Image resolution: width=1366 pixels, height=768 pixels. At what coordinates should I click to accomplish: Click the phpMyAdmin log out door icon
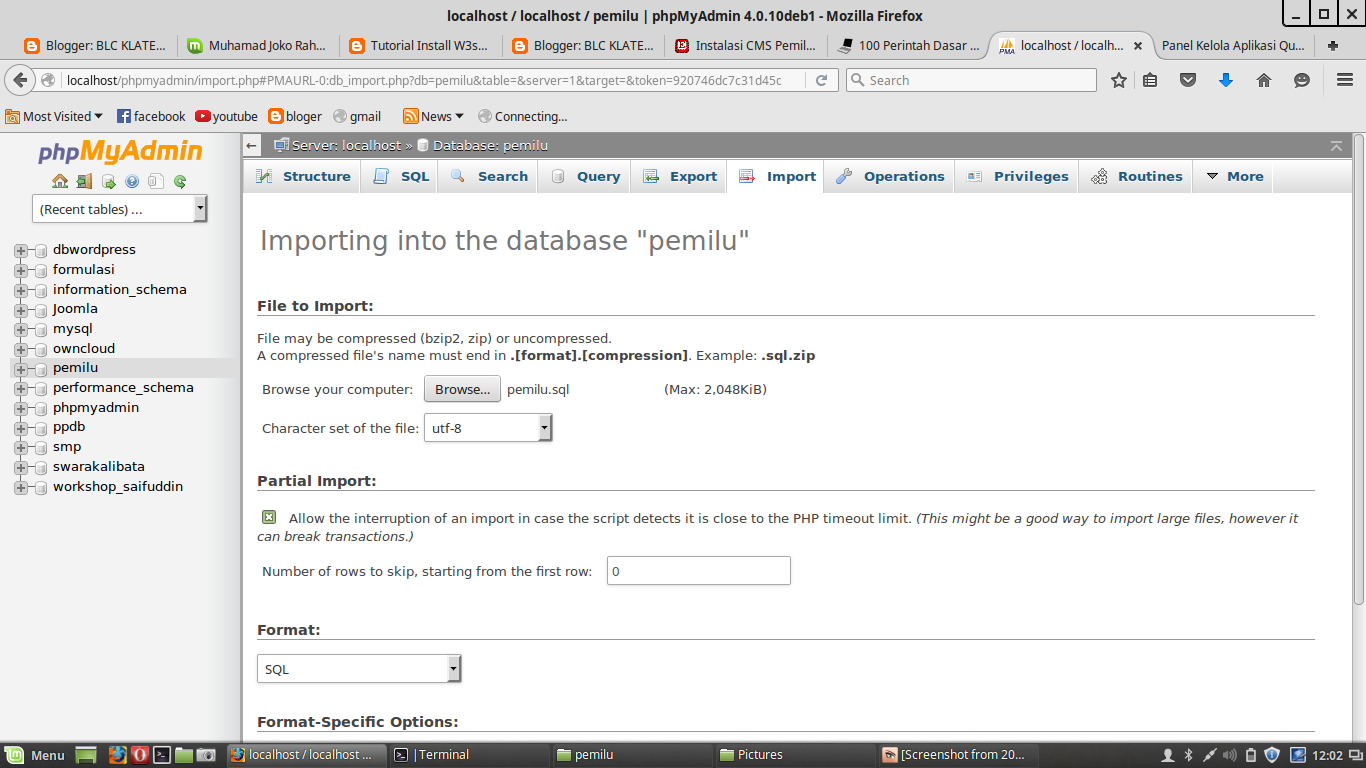(x=84, y=181)
